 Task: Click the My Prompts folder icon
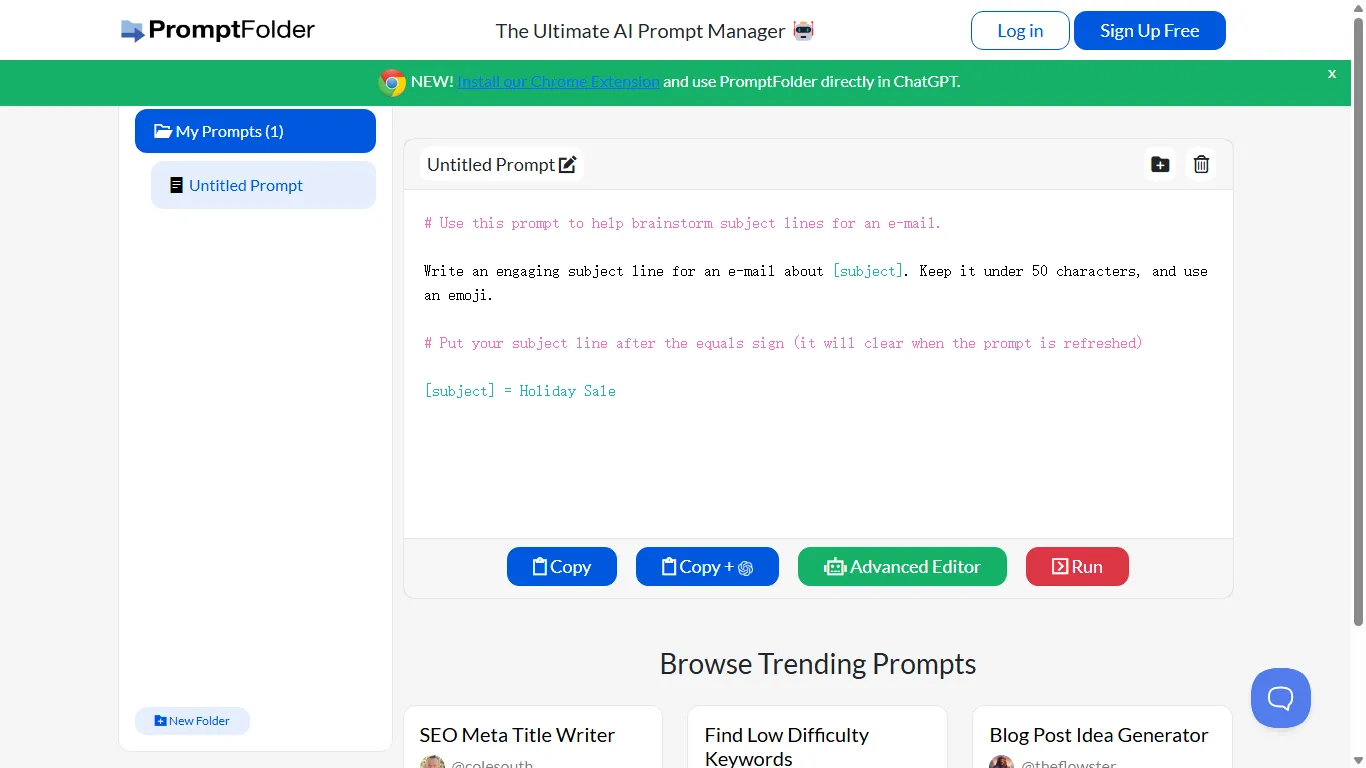pyautogui.click(x=162, y=131)
